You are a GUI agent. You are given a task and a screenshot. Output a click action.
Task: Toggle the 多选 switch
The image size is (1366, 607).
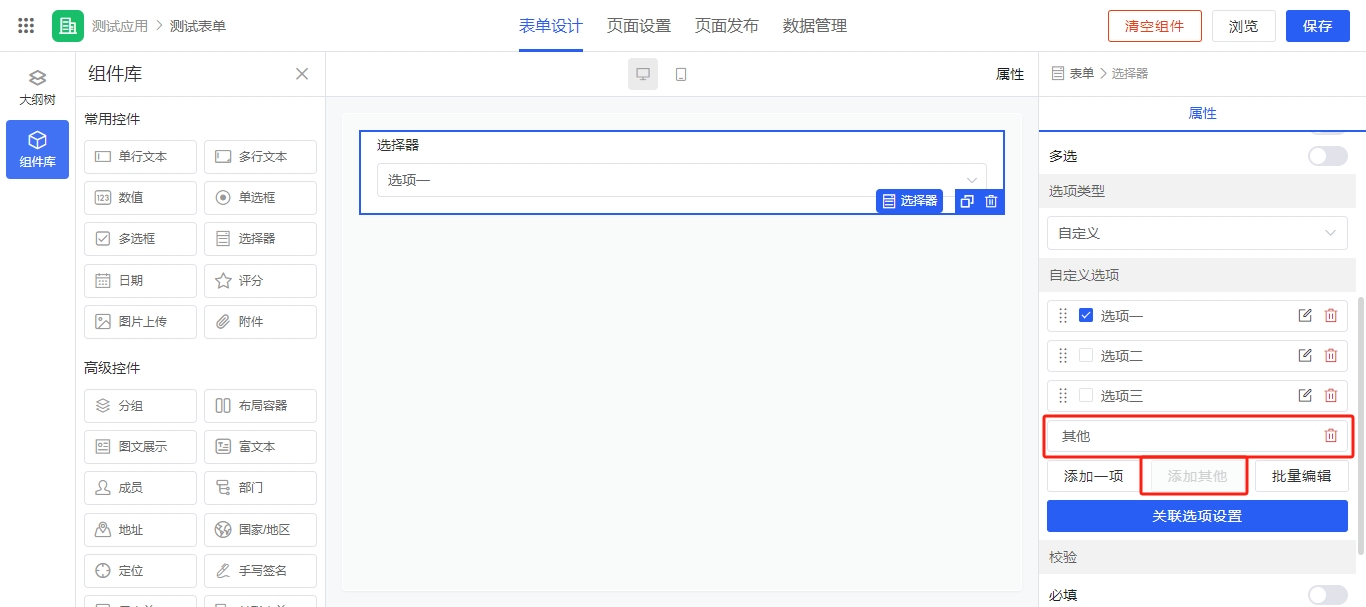(1327, 156)
